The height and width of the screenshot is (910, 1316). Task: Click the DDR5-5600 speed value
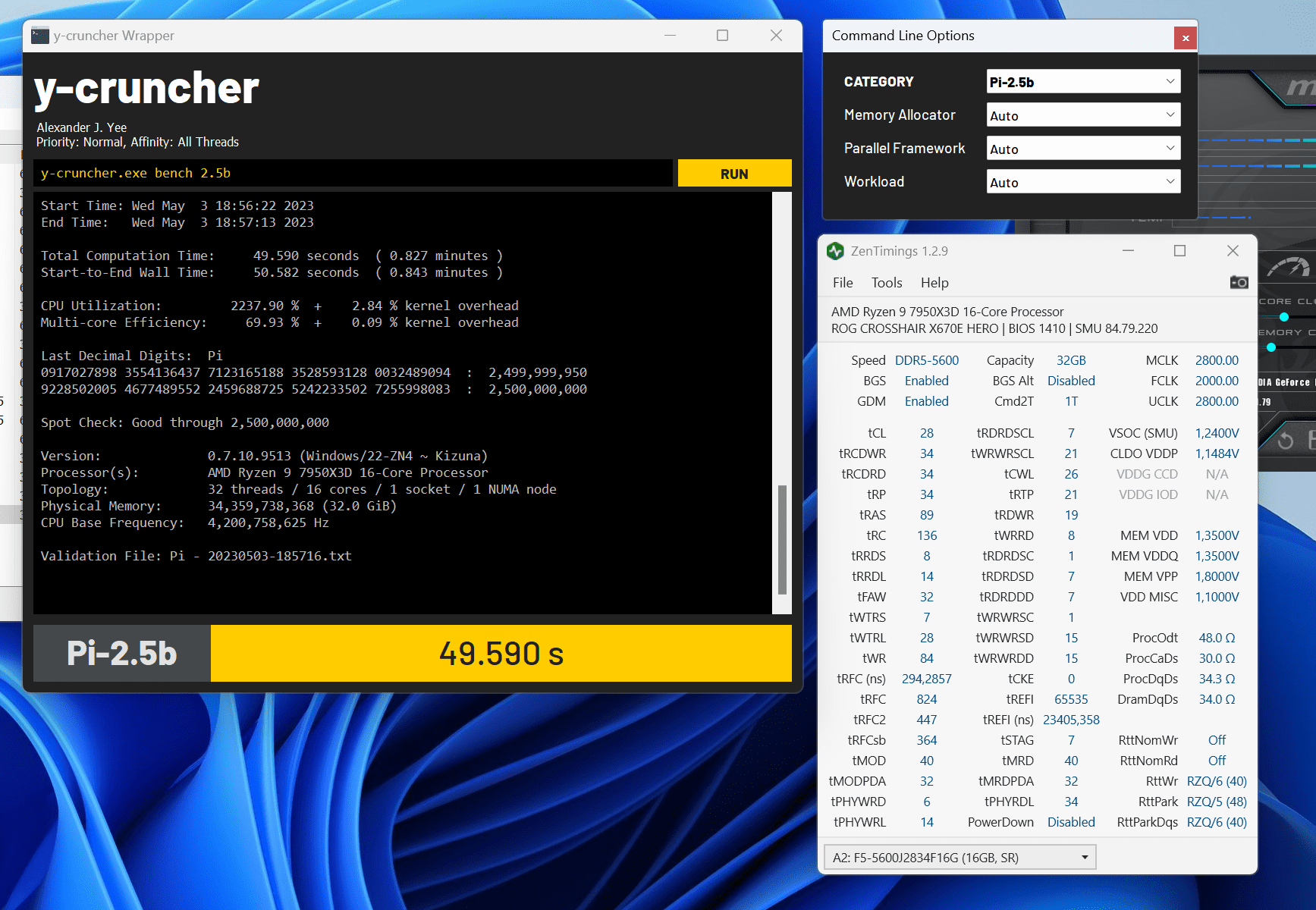927,360
